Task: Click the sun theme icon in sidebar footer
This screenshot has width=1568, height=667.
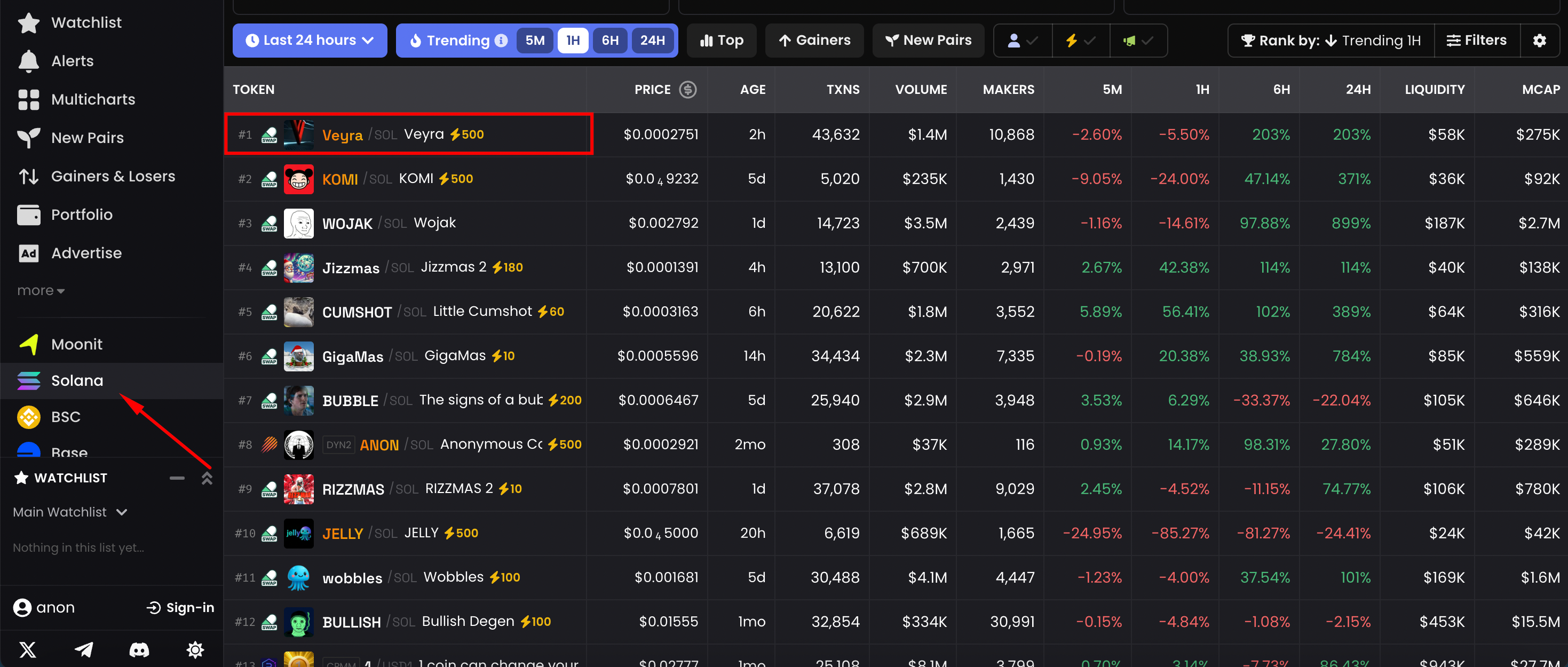Action: (195, 650)
